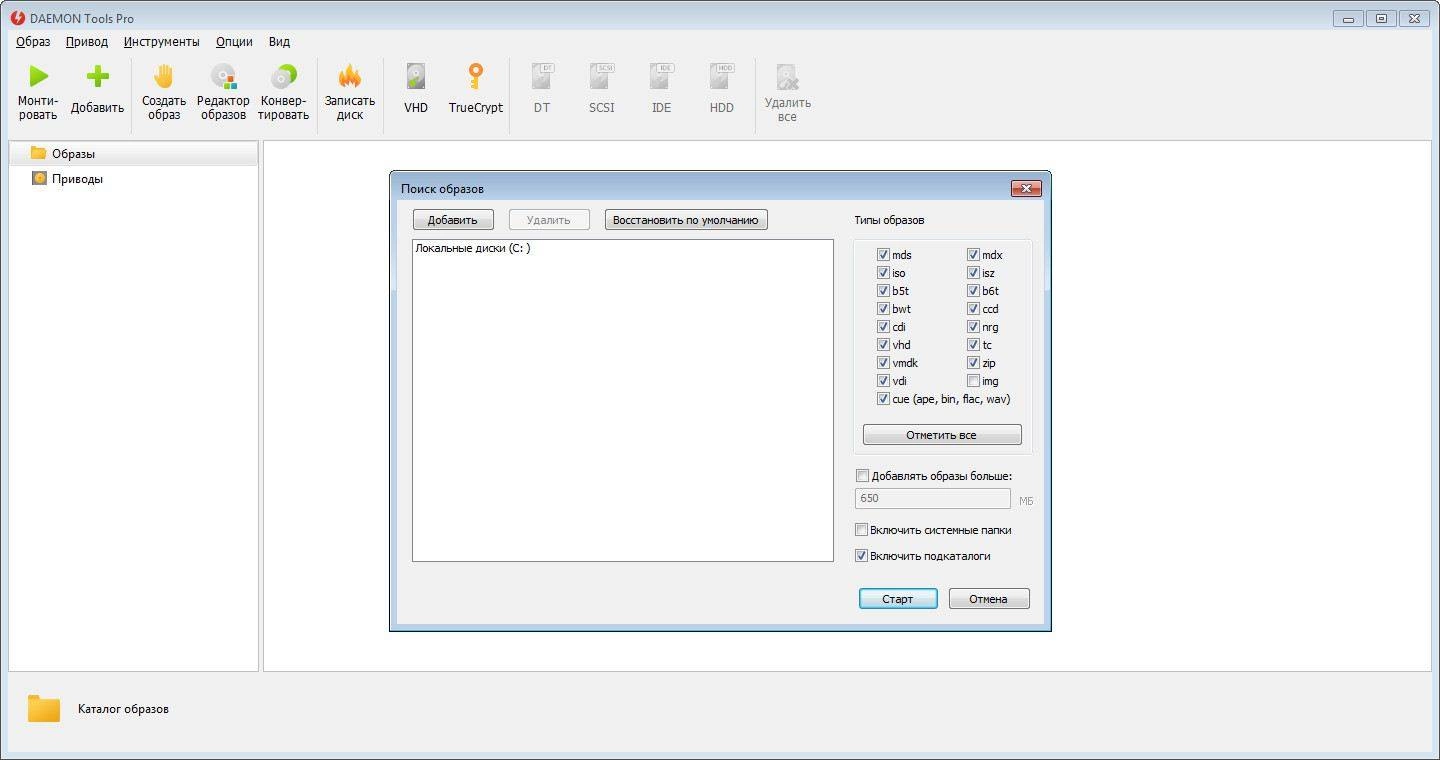1440x760 pixels.
Task: Open the TrueCrypt key icon
Action: [x=476, y=76]
